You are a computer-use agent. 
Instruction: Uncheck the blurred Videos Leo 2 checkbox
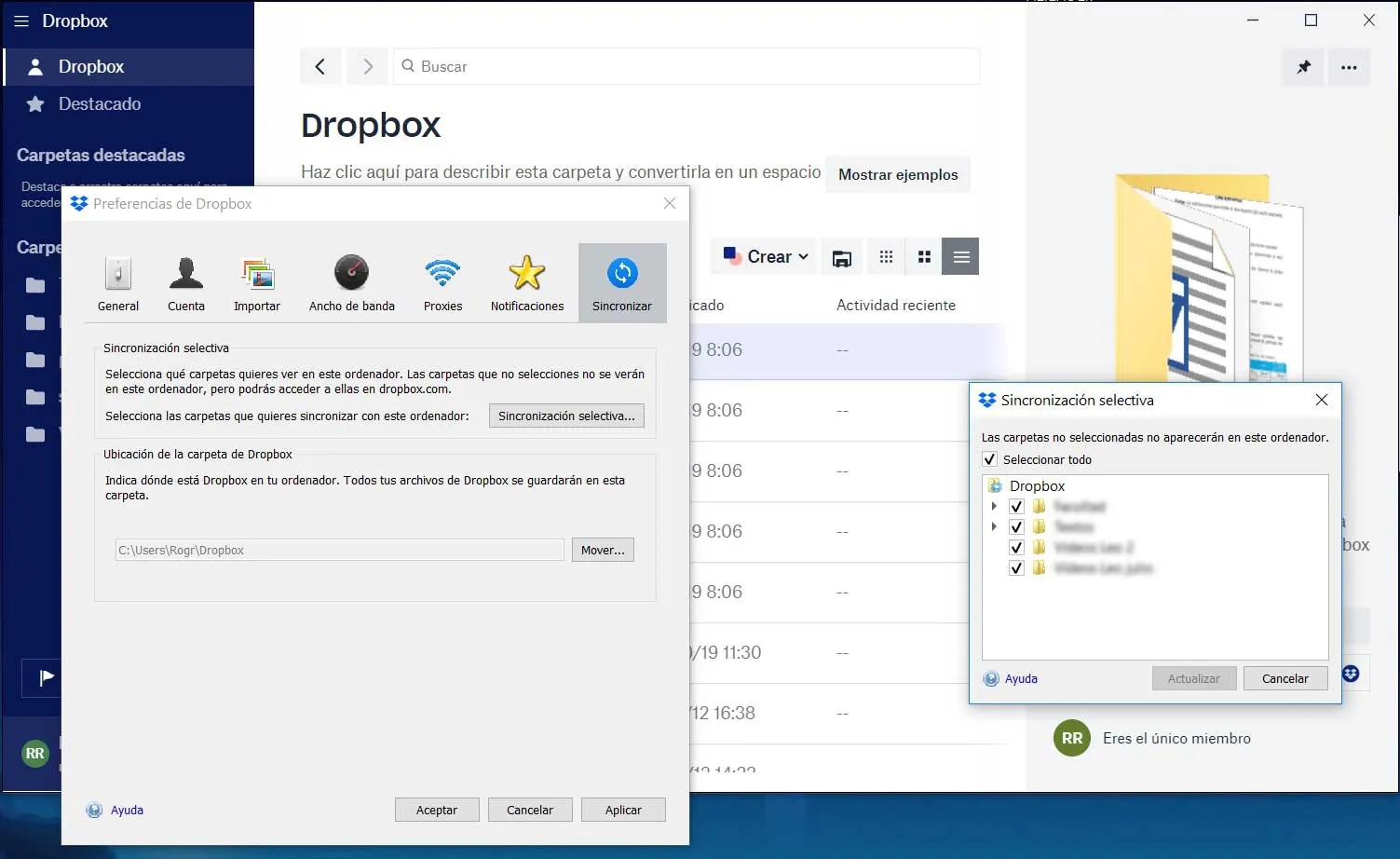1016,547
